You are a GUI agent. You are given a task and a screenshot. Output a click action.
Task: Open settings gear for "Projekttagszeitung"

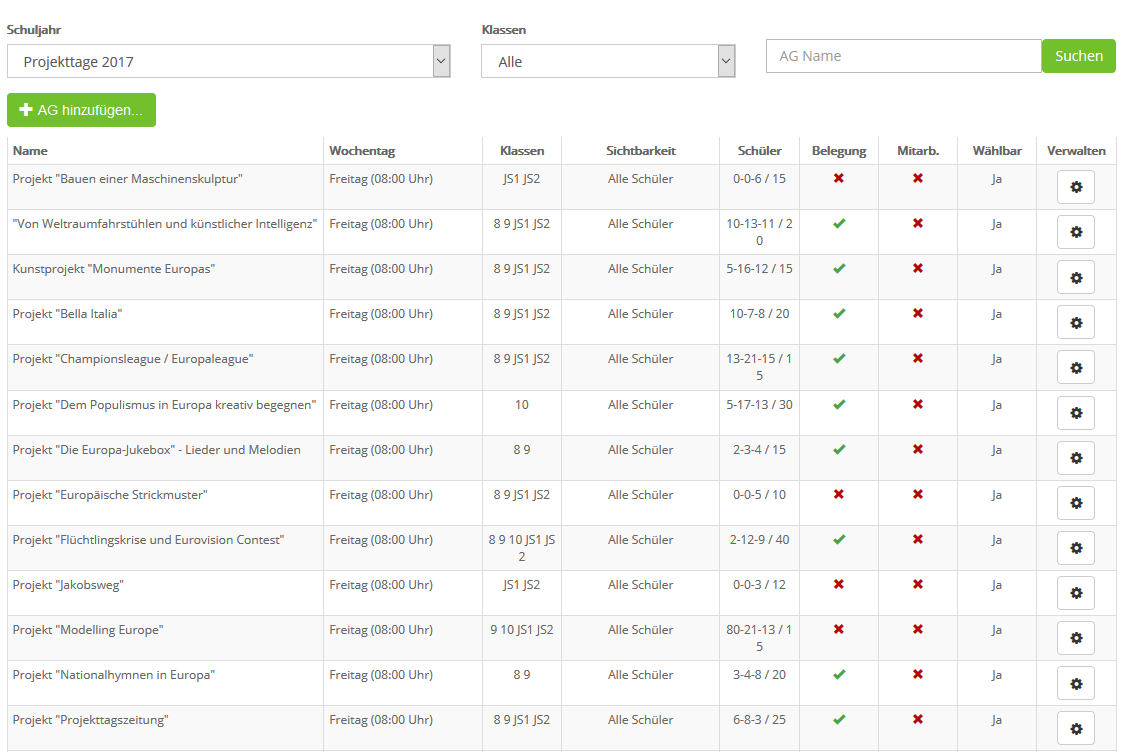point(1075,728)
